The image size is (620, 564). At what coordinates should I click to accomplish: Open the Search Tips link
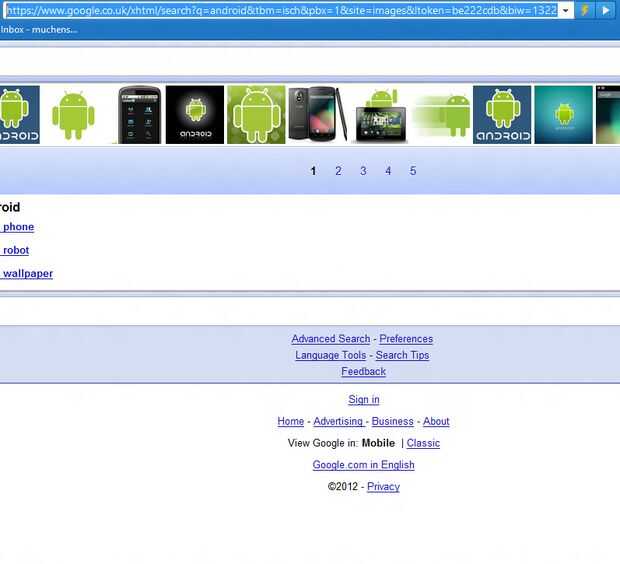tap(403, 355)
